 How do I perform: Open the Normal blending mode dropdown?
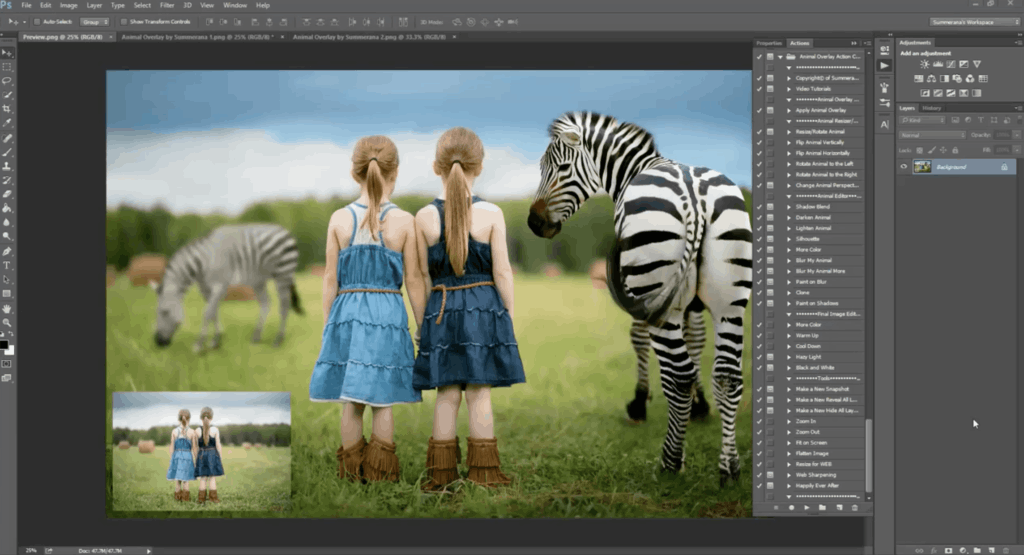click(931, 134)
